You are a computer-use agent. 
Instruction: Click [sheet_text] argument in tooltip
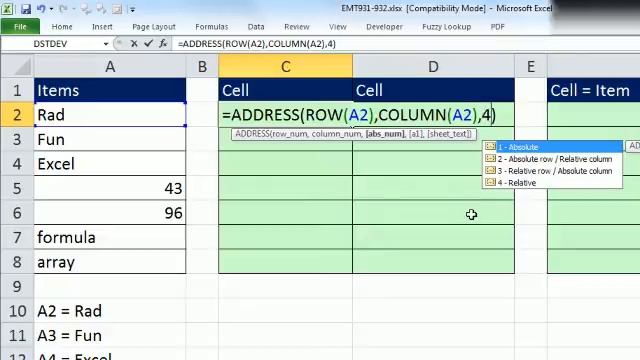click(x=449, y=134)
